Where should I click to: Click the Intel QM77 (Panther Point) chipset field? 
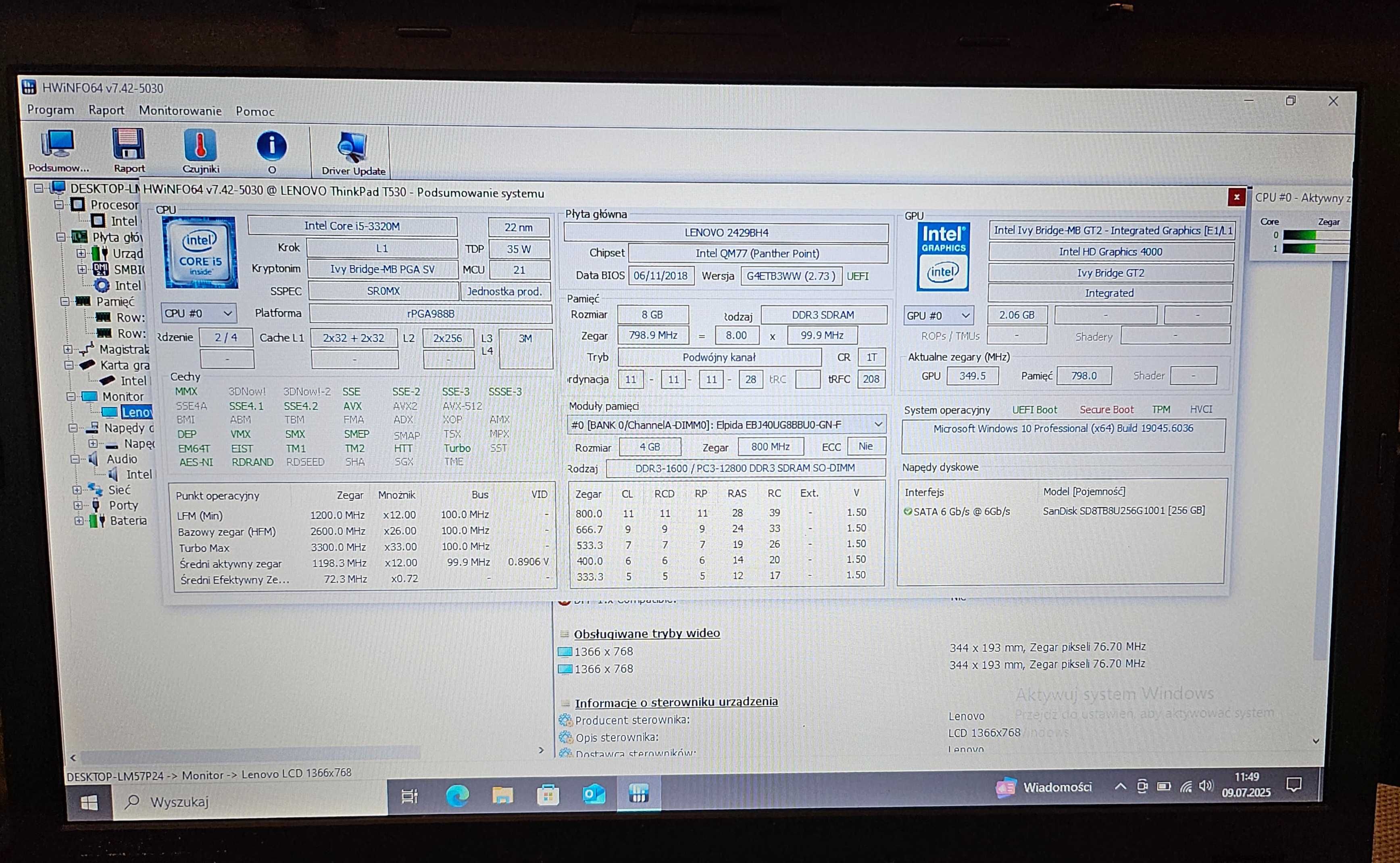[758, 254]
